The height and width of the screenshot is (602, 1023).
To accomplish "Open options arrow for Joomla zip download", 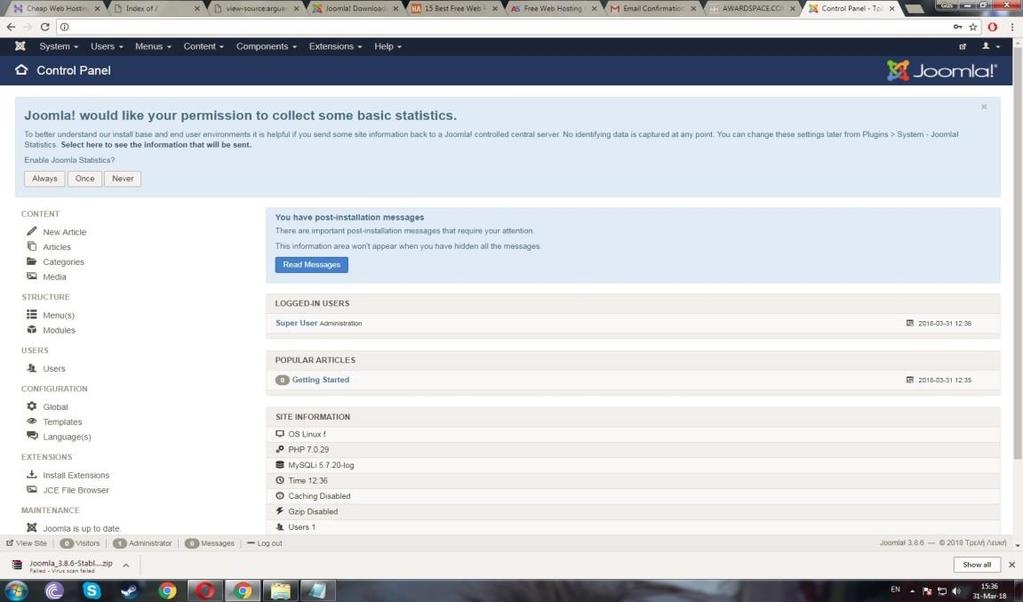I will point(126,565).
